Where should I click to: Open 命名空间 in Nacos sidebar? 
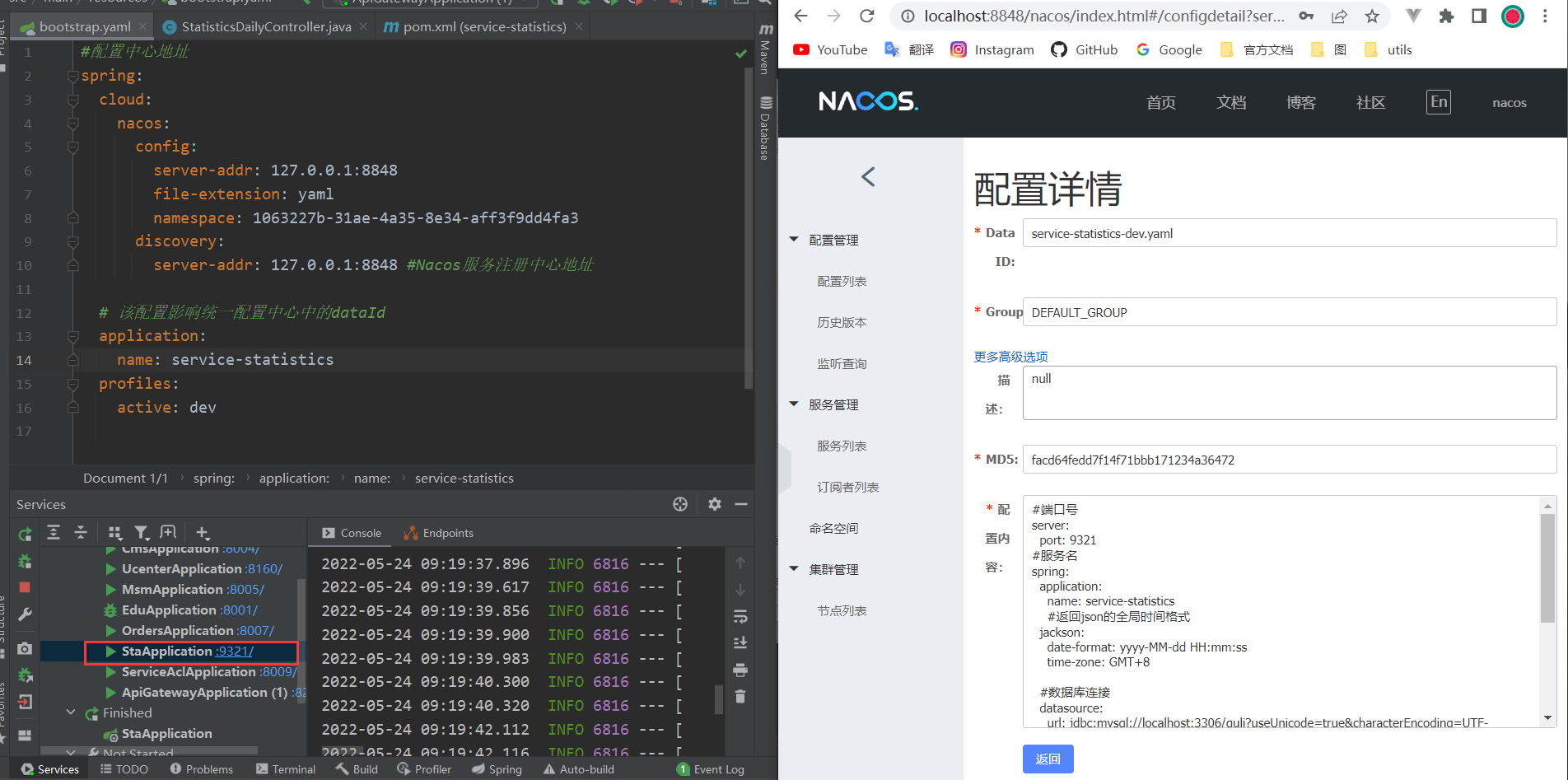coord(833,528)
